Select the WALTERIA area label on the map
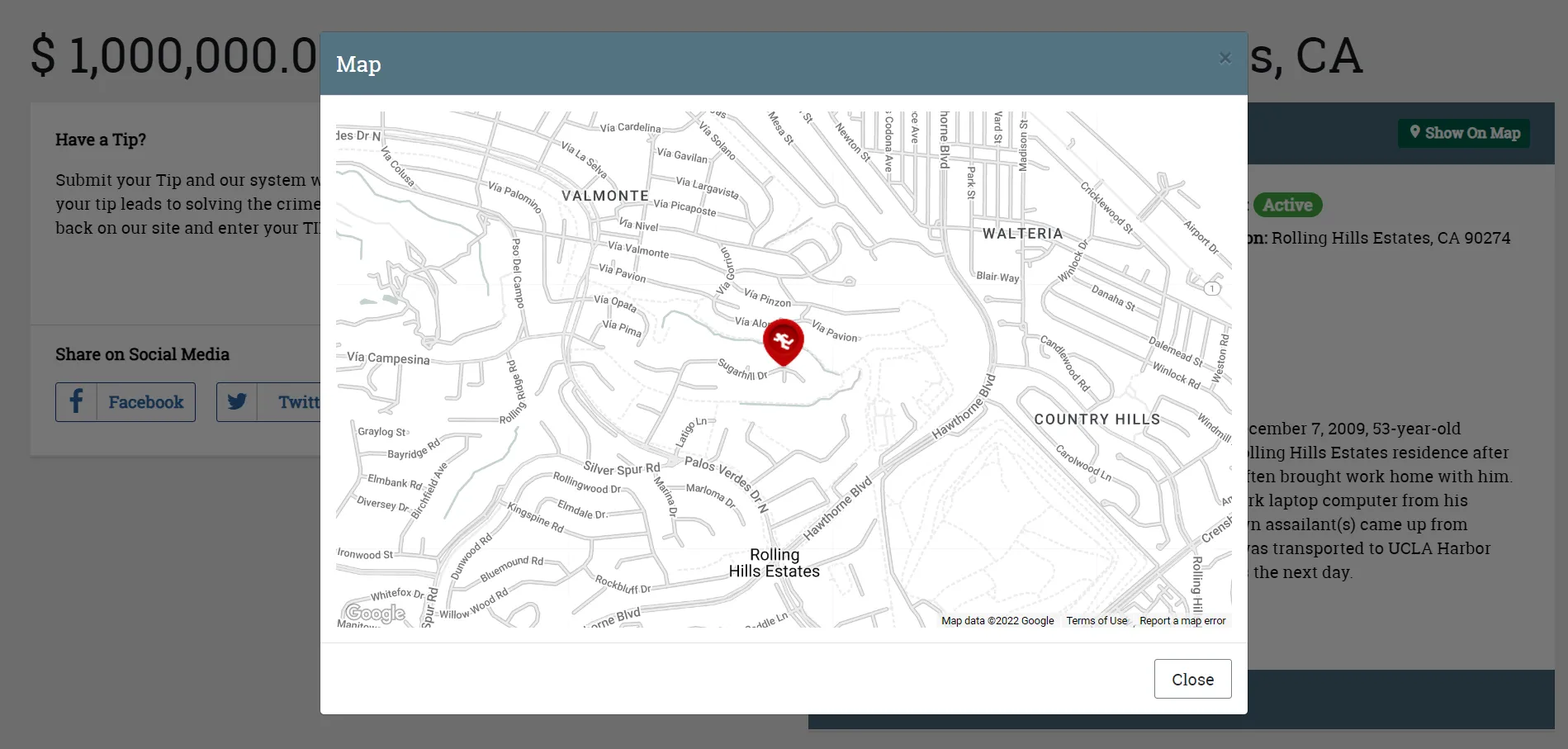This screenshot has width=1568, height=749. point(1022,234)
